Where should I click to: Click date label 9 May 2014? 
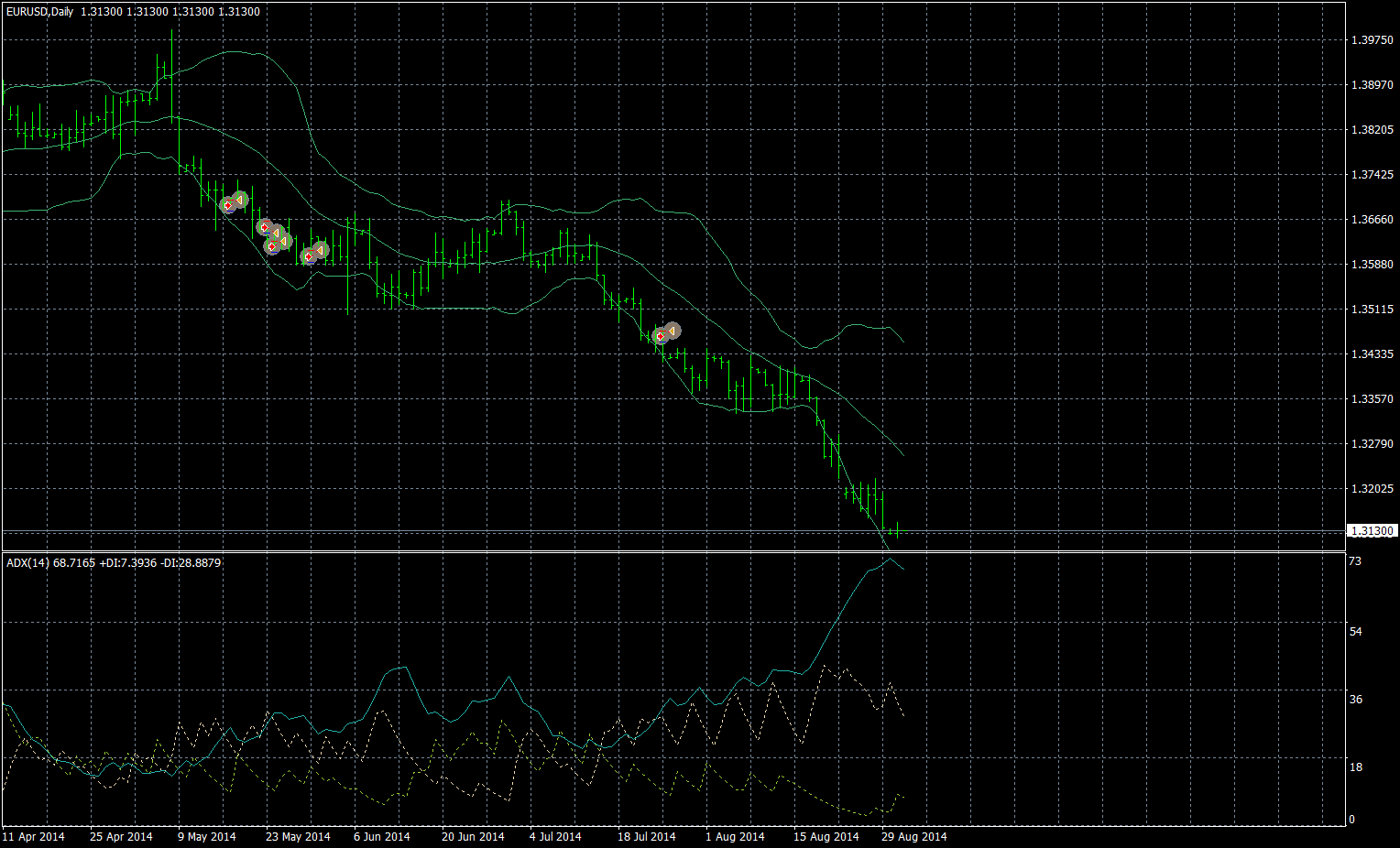(207, 836)
